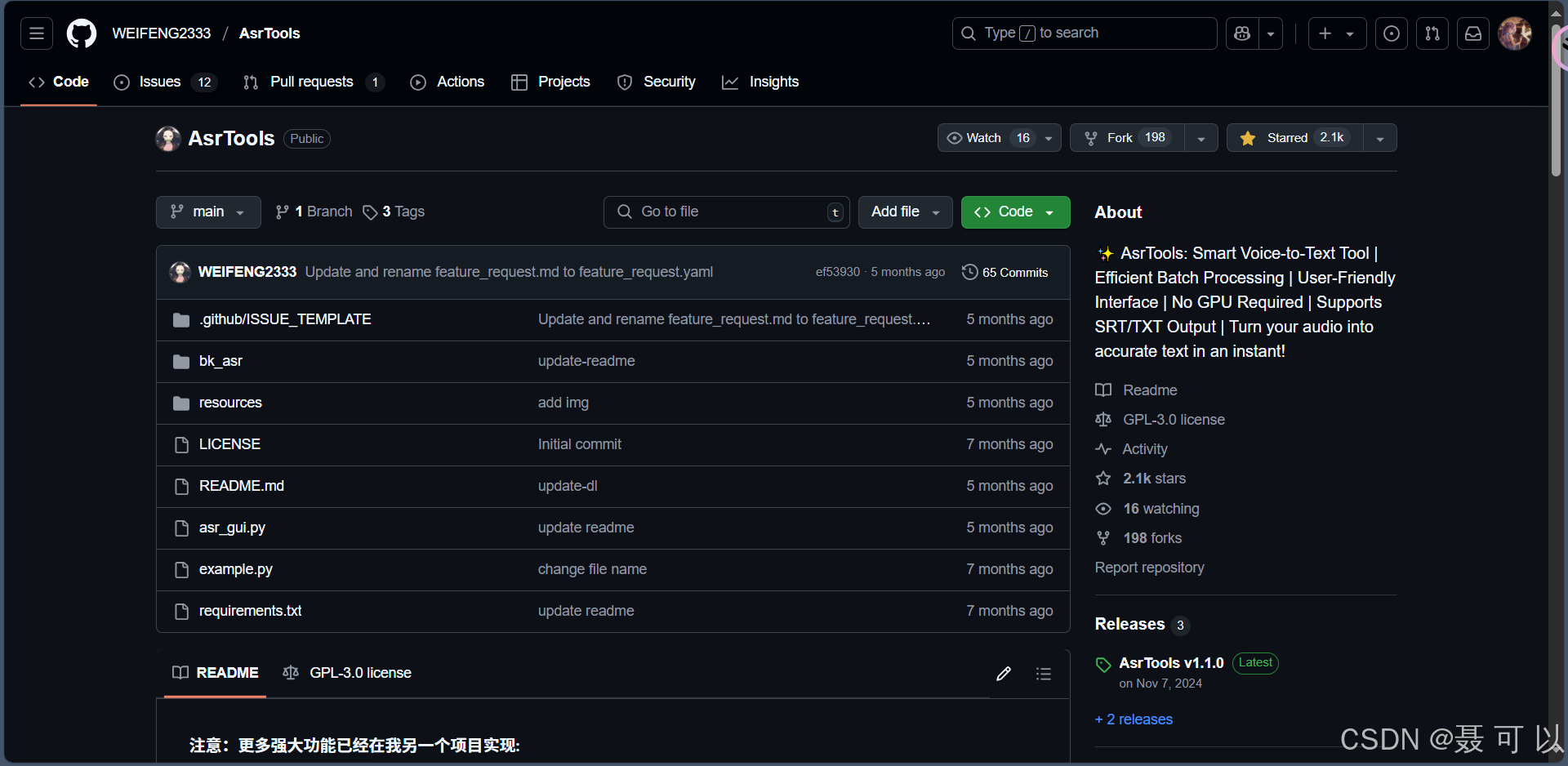
Task: View 3 Tags link
Action: click(394, 212)
